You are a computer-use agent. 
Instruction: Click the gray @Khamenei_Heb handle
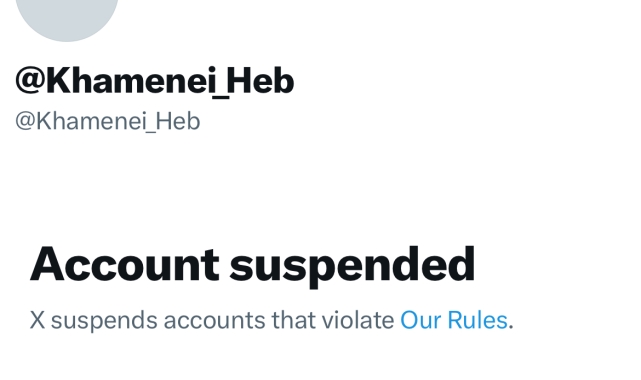coord(108,121)
